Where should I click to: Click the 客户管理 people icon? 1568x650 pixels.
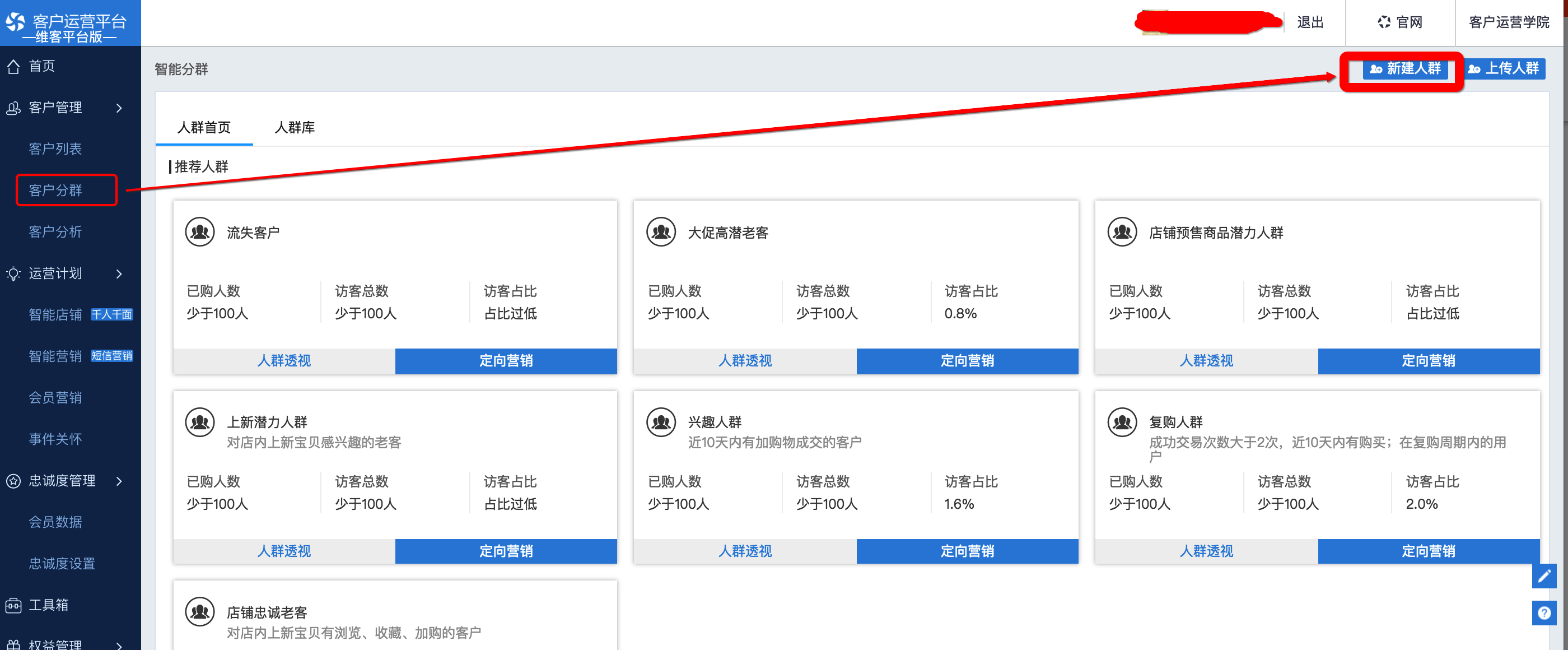pos(13,108)
